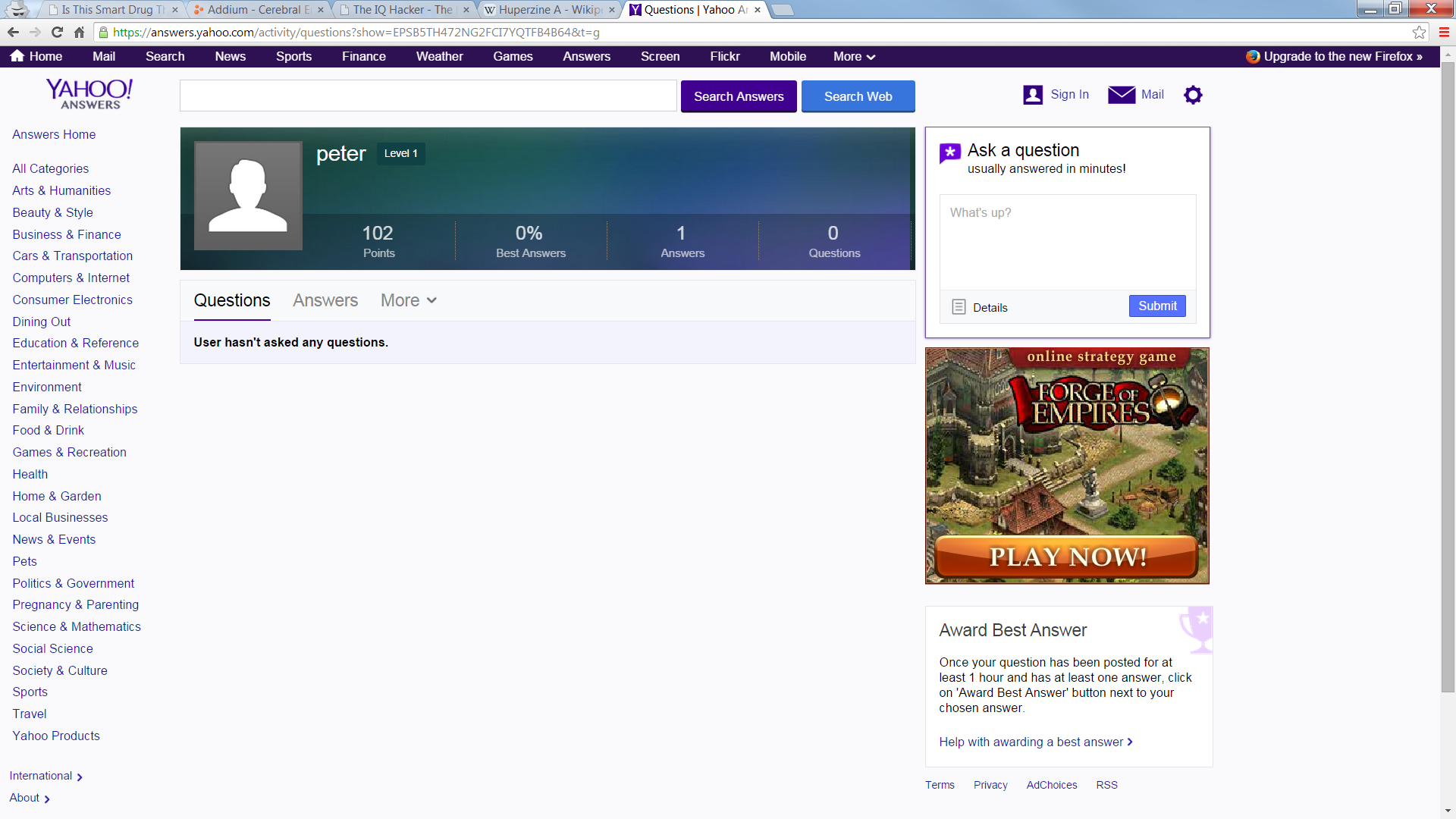Expand the More dropdown in top navigation

point(854,57)
